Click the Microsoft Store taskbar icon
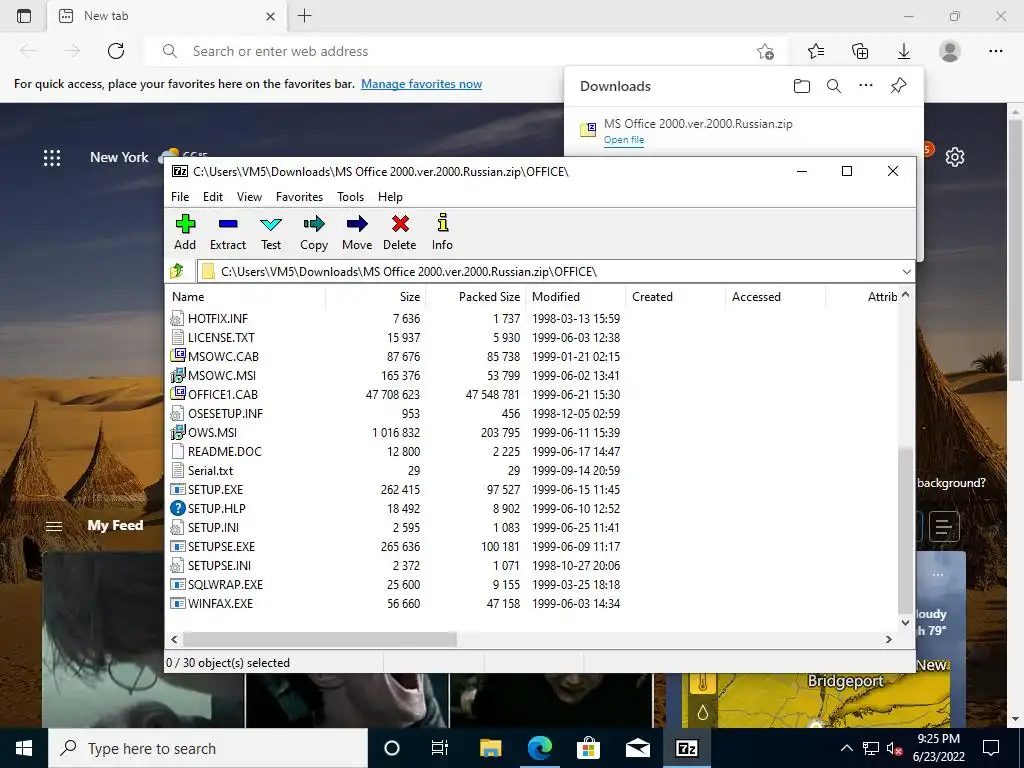This screenshot has height=768, width=1024. (x=588, y=748)
